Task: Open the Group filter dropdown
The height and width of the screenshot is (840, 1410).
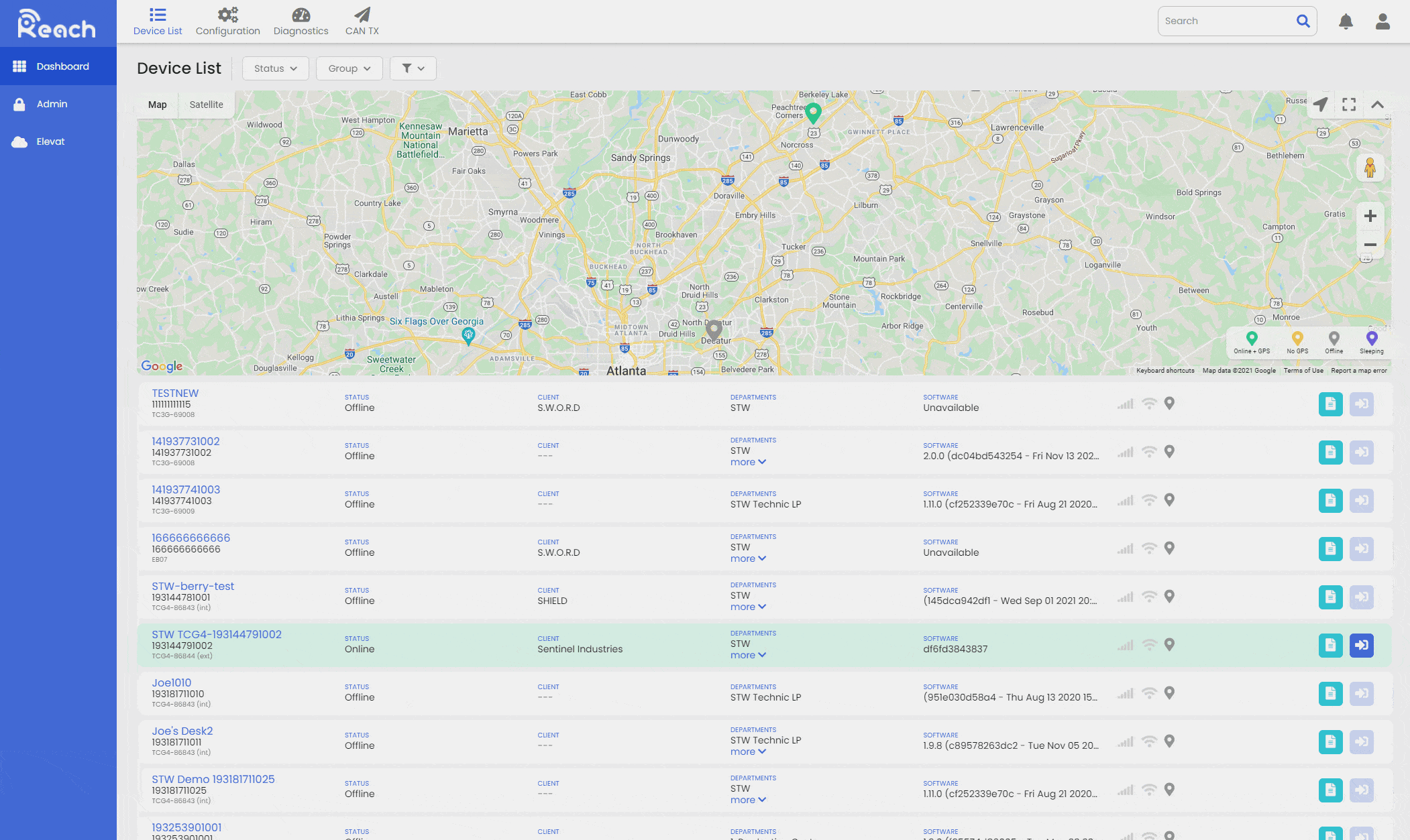Action: 349,68
